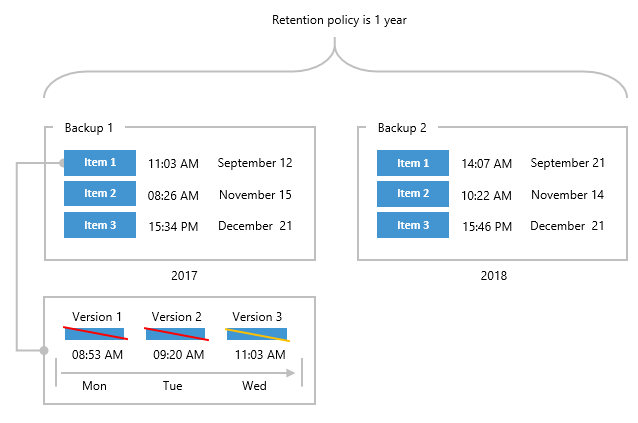This screenshot has height=423, width=638.
Task: Click Item 2 block within Backup 2
Action: click(x=413, y=194)
